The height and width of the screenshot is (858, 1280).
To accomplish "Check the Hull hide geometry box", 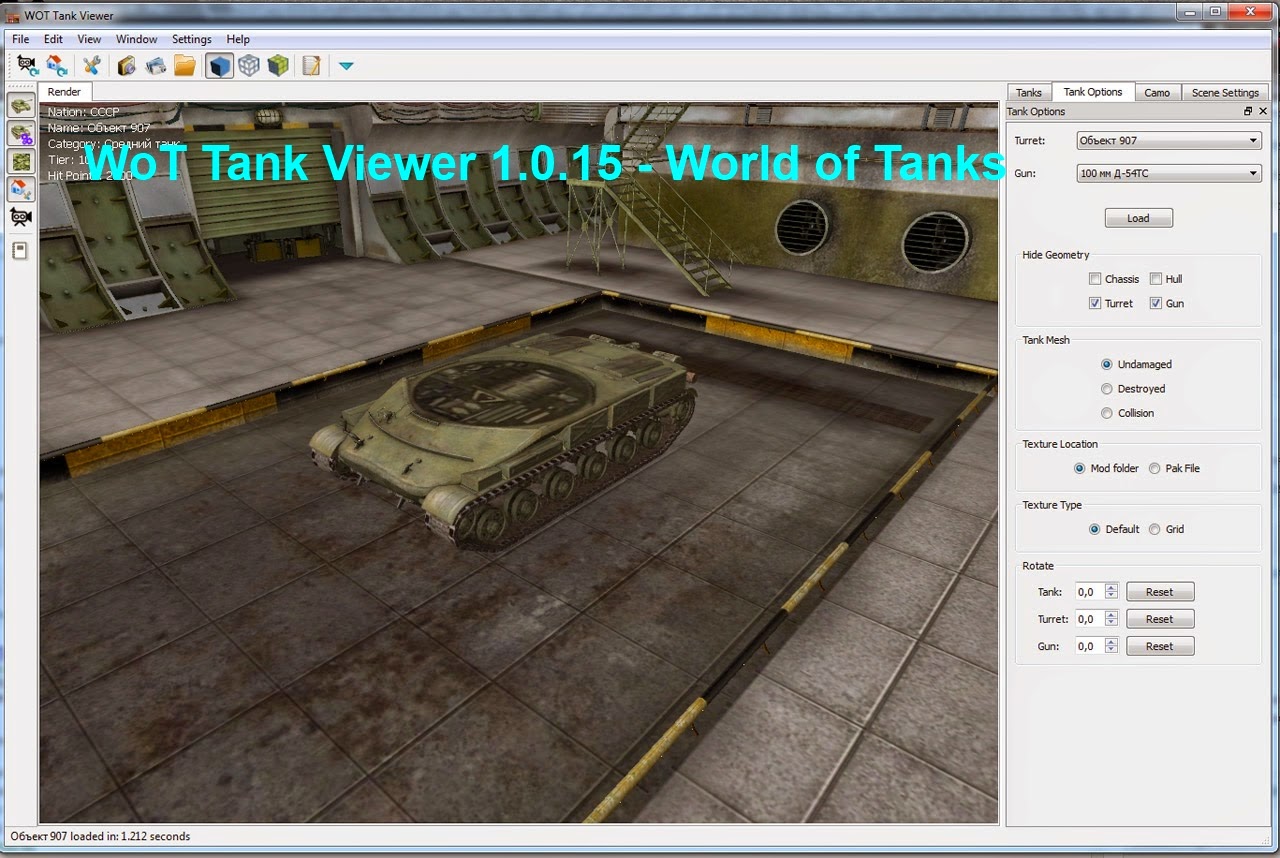I will click(x=1155, y=279).
